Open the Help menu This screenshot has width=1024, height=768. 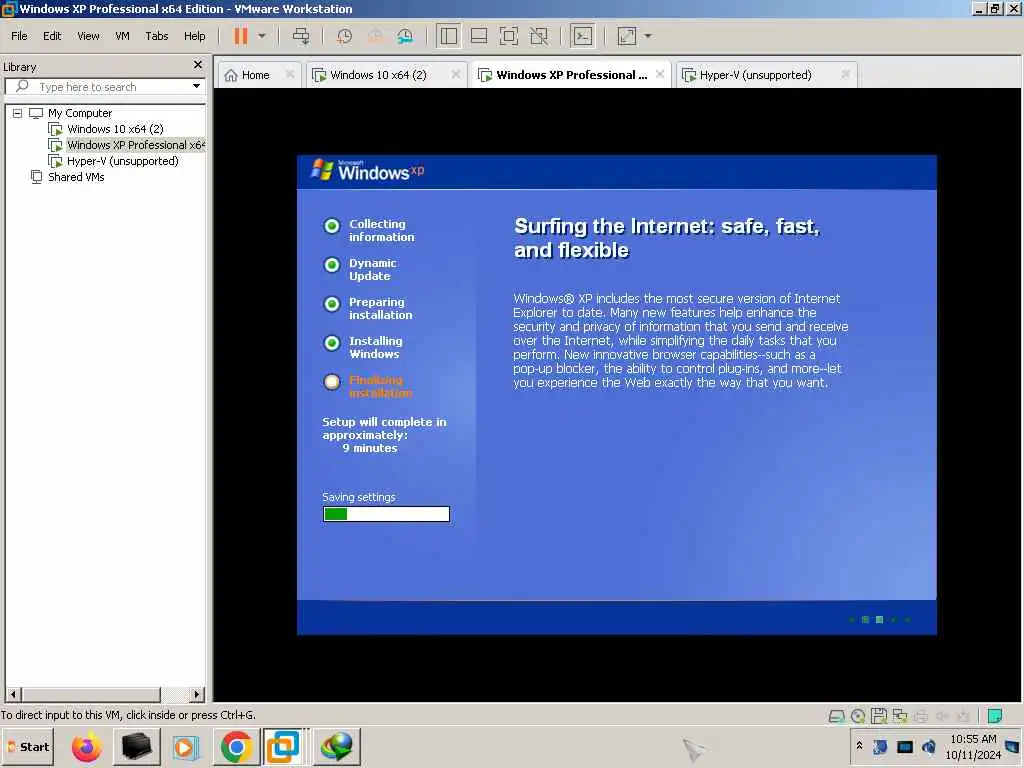point(195,36)
